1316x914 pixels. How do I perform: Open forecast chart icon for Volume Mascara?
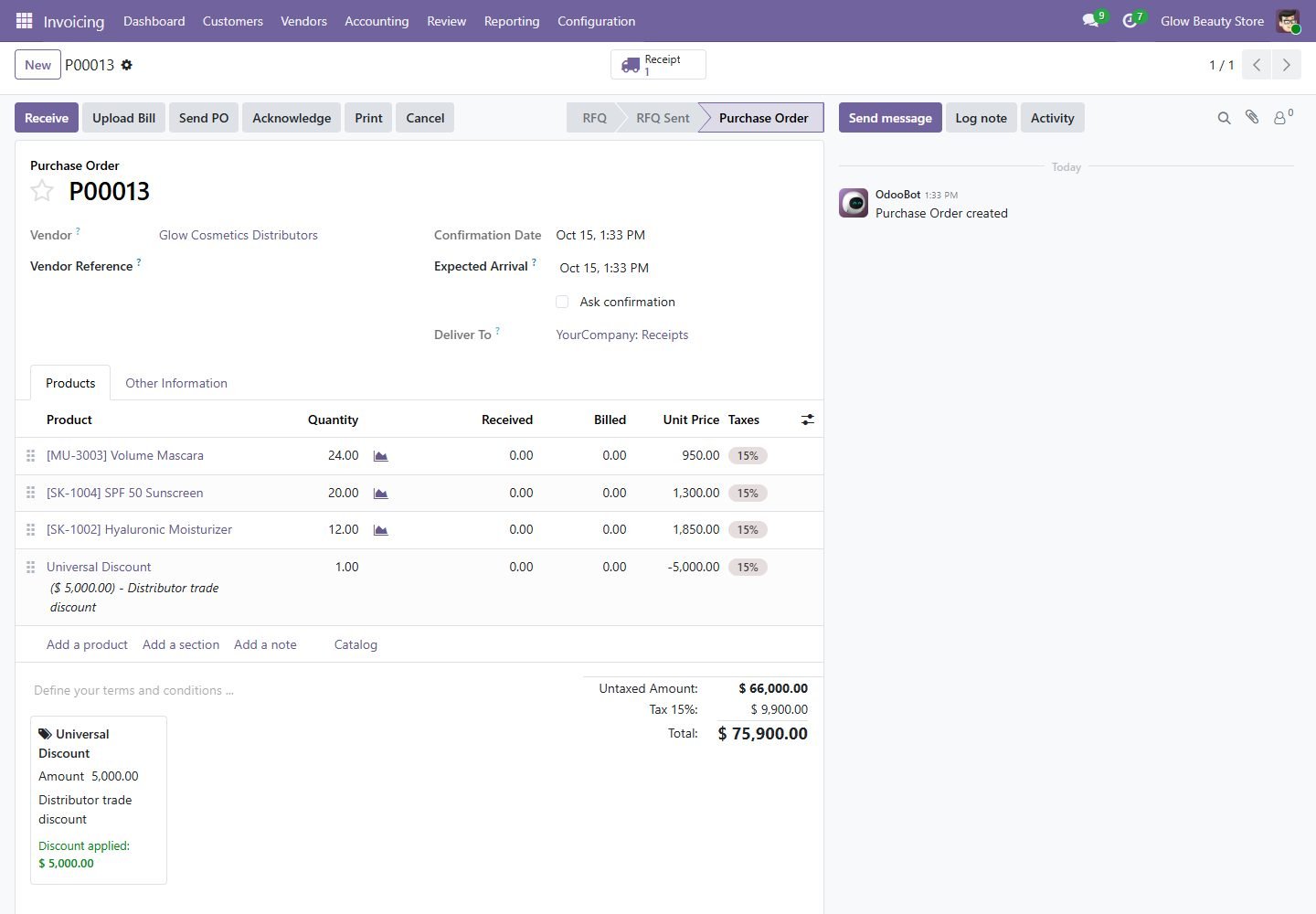[381, 455]
